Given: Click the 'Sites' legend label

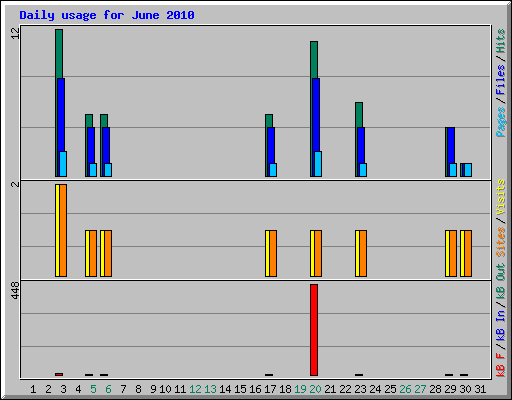Looking at the screenshot, I should tap(500, 242).
